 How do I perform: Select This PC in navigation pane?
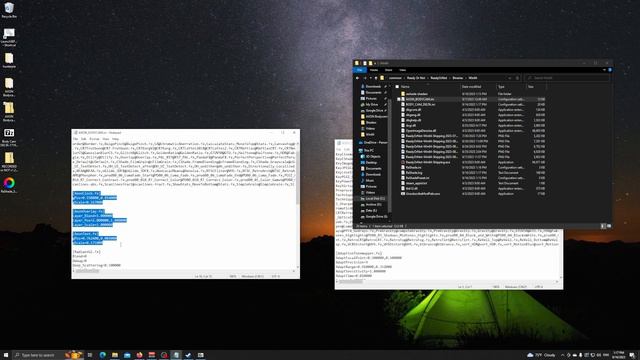(x=366, y=150)
